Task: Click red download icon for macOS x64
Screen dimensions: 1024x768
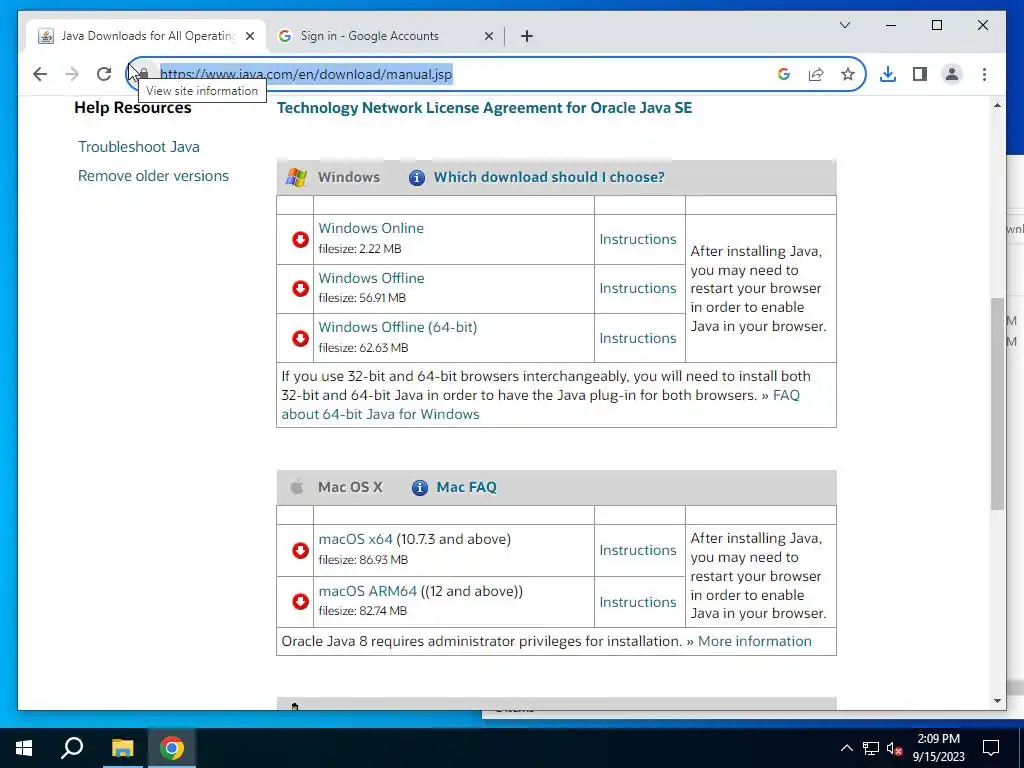Action: pyautogui.click(x=300, y=551)
